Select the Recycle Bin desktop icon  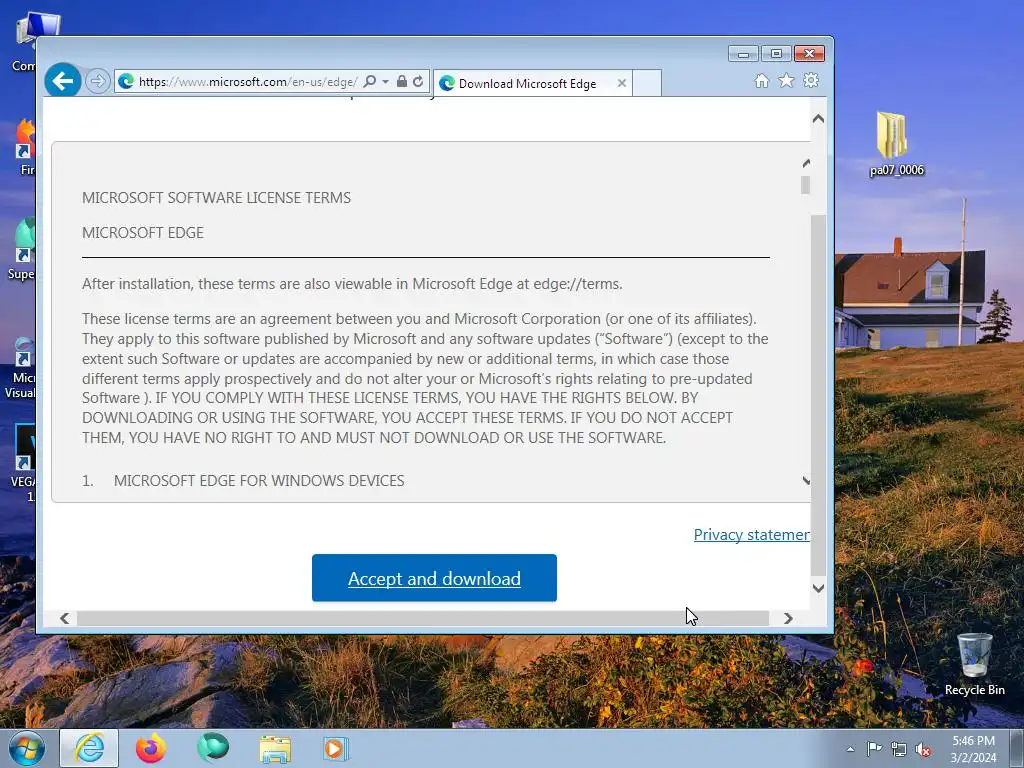974,665
